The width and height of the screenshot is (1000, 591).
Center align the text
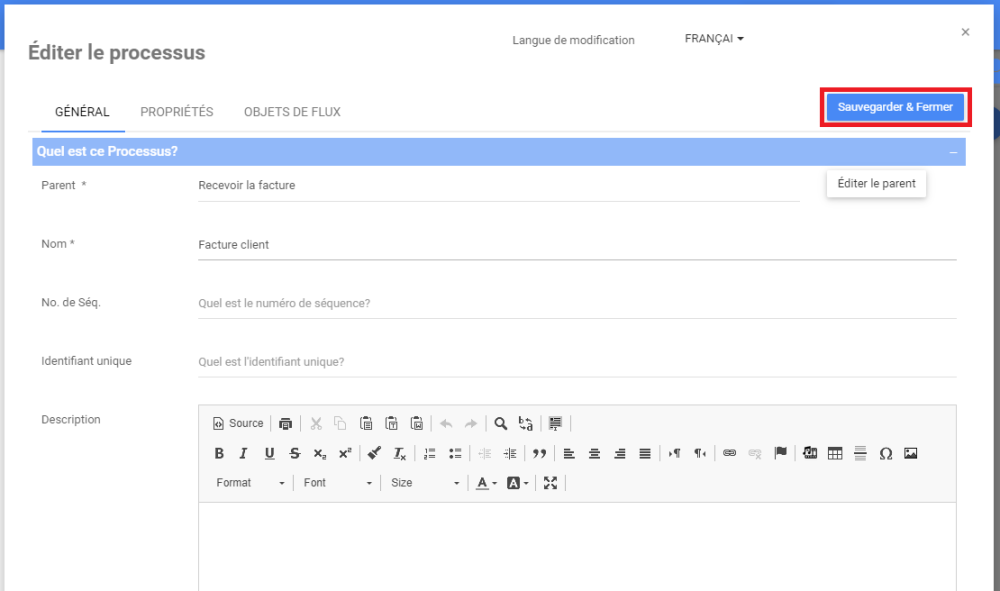pos(594,453)
